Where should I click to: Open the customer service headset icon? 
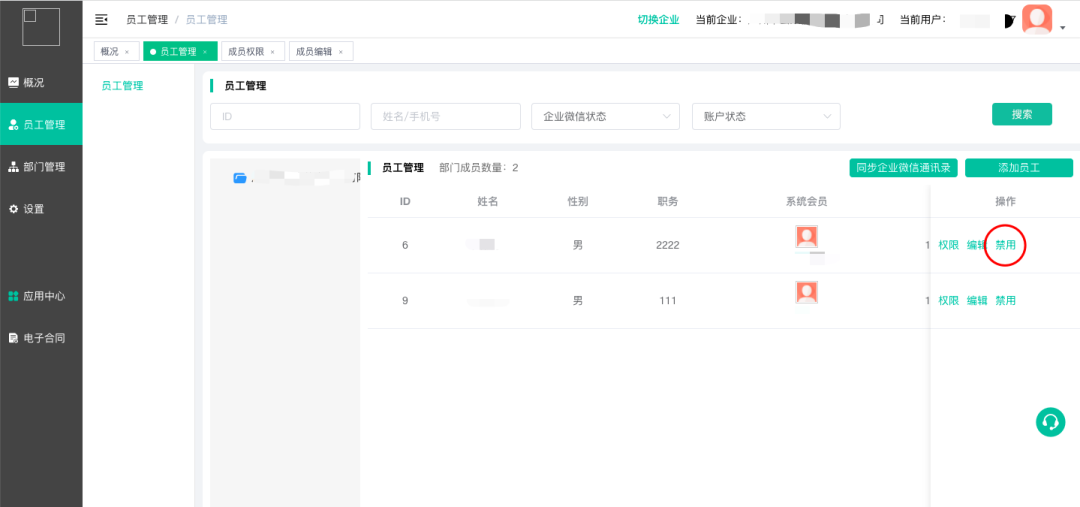click(1050, 422)
